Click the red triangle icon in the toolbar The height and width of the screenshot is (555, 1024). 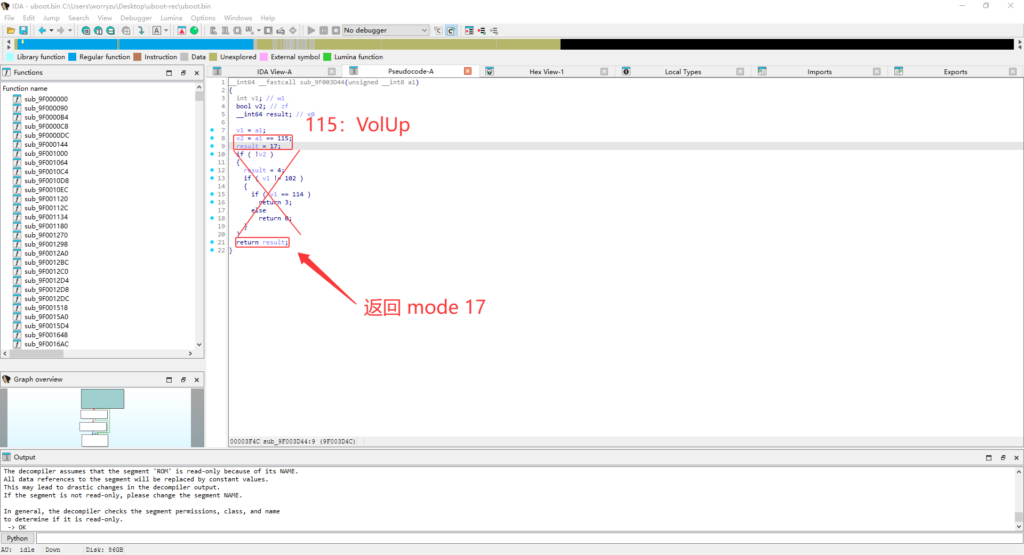click(182, 31)
